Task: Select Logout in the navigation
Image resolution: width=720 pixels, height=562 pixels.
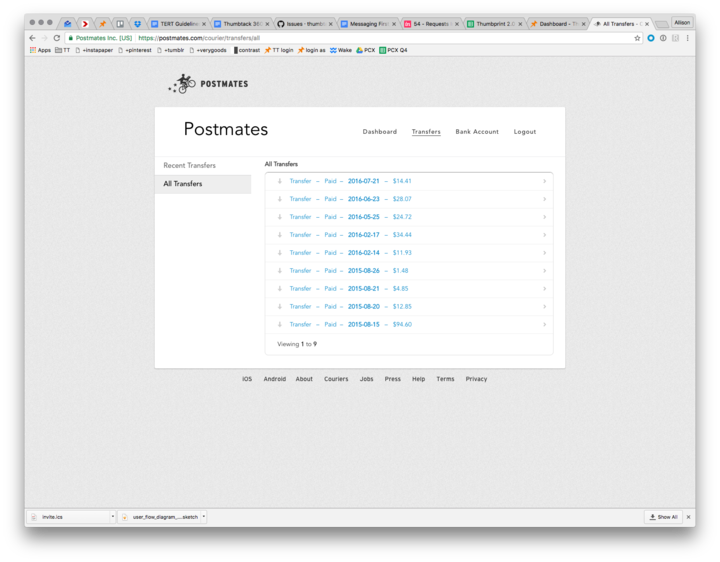Action: click(525, 132)
